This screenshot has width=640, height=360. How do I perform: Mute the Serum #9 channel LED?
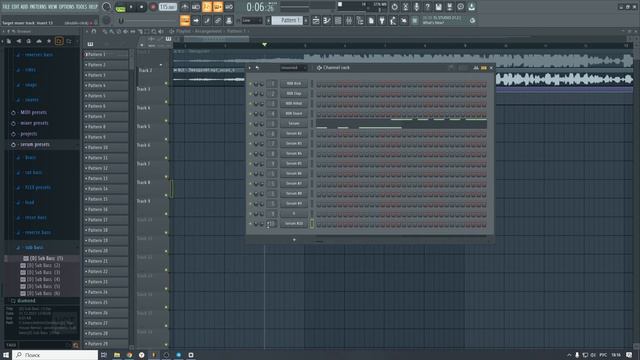(x=250, y=204)
